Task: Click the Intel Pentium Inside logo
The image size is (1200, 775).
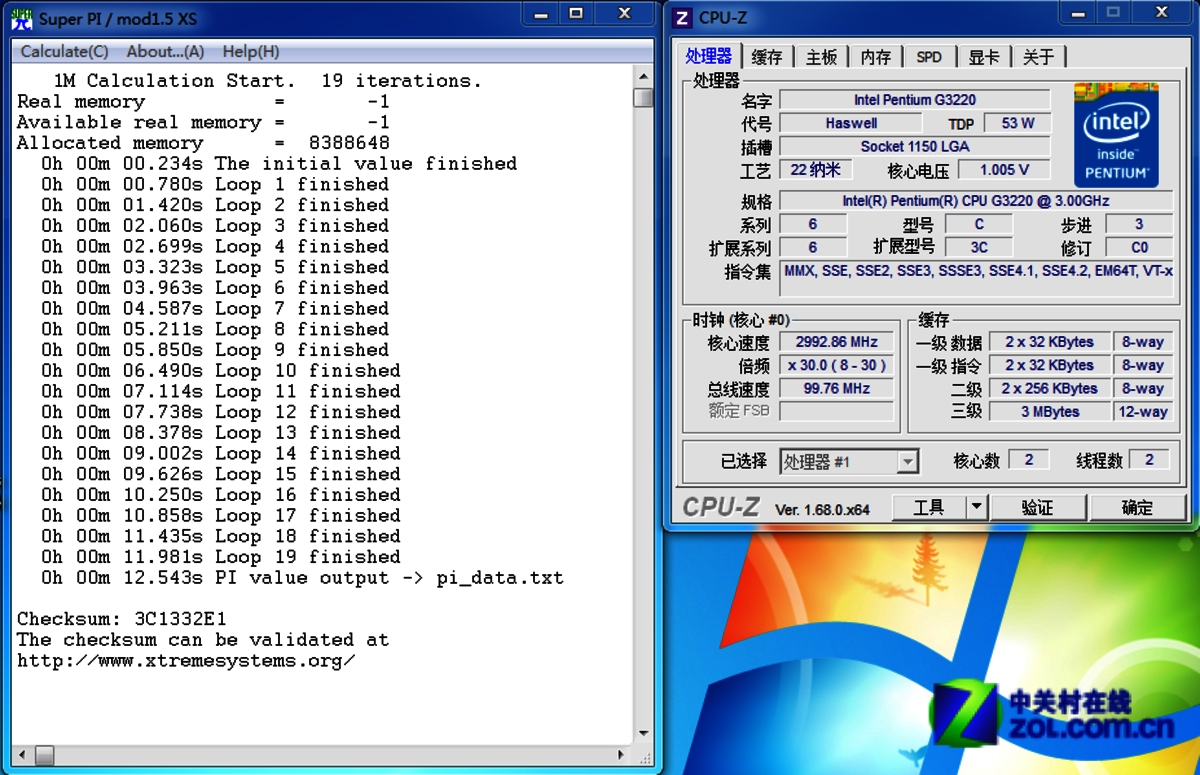Action: coord(1116,135)
